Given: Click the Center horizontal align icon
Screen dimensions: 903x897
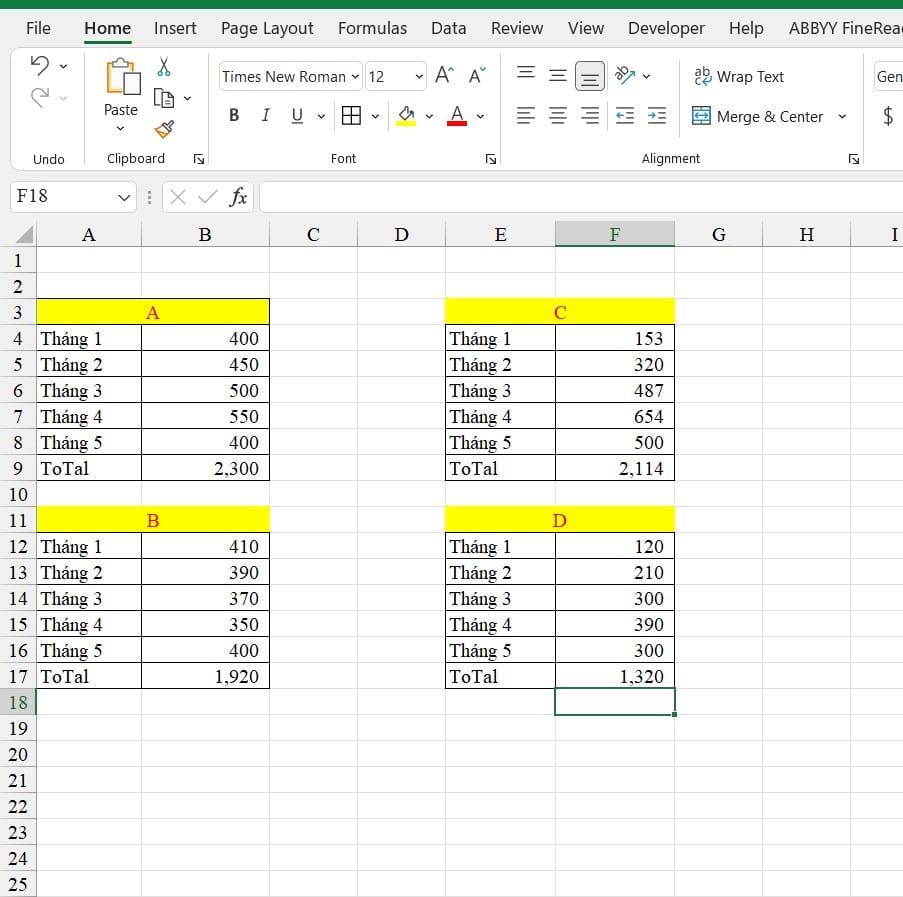Looking at the screenshot, I should coord(558,116).
